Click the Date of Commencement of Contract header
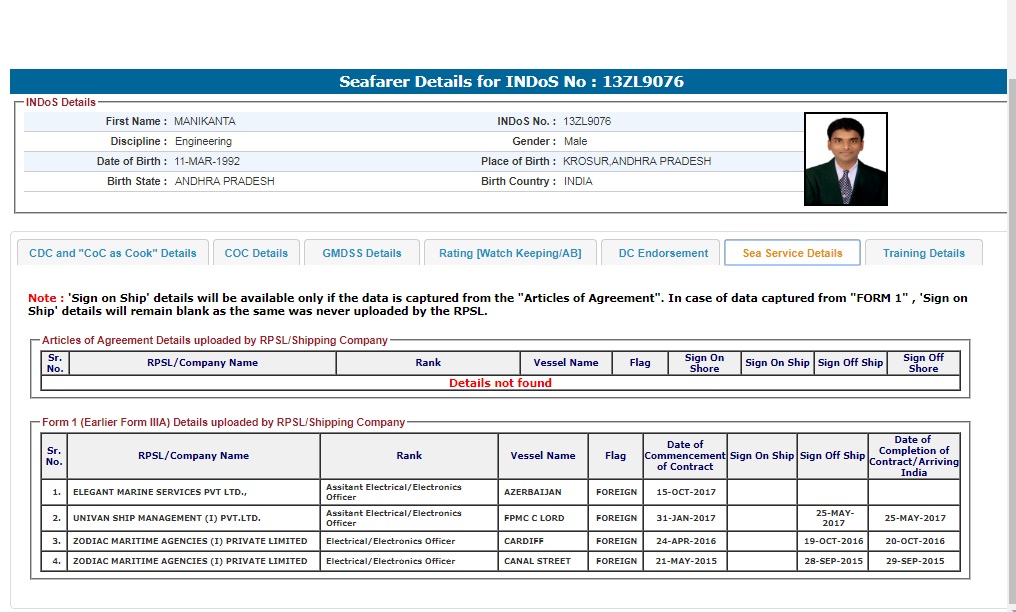Viewport: 1016px width, 612px height. click(685, 456)
